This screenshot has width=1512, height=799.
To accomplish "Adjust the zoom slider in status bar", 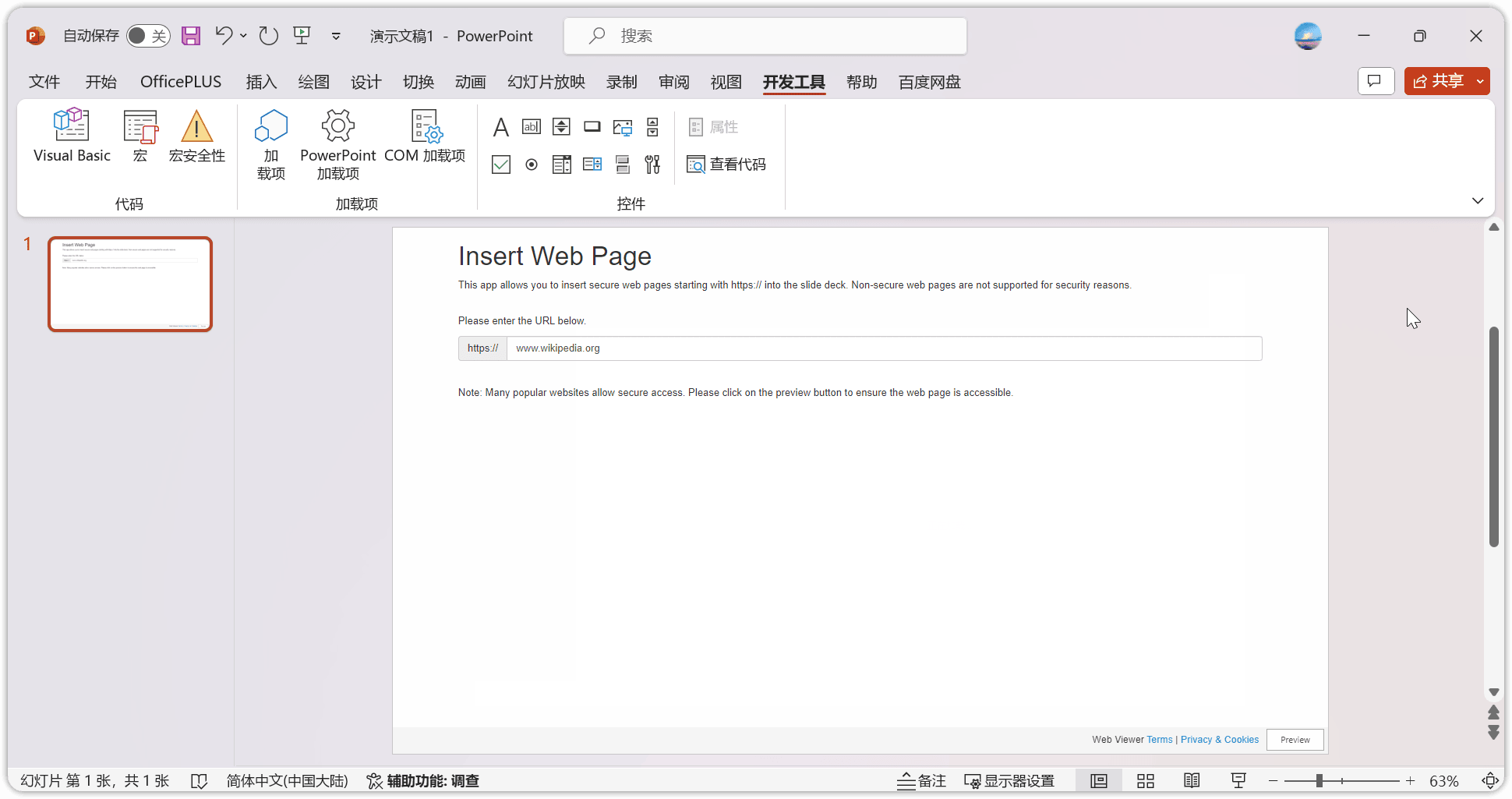I will tap(1319, 781).
